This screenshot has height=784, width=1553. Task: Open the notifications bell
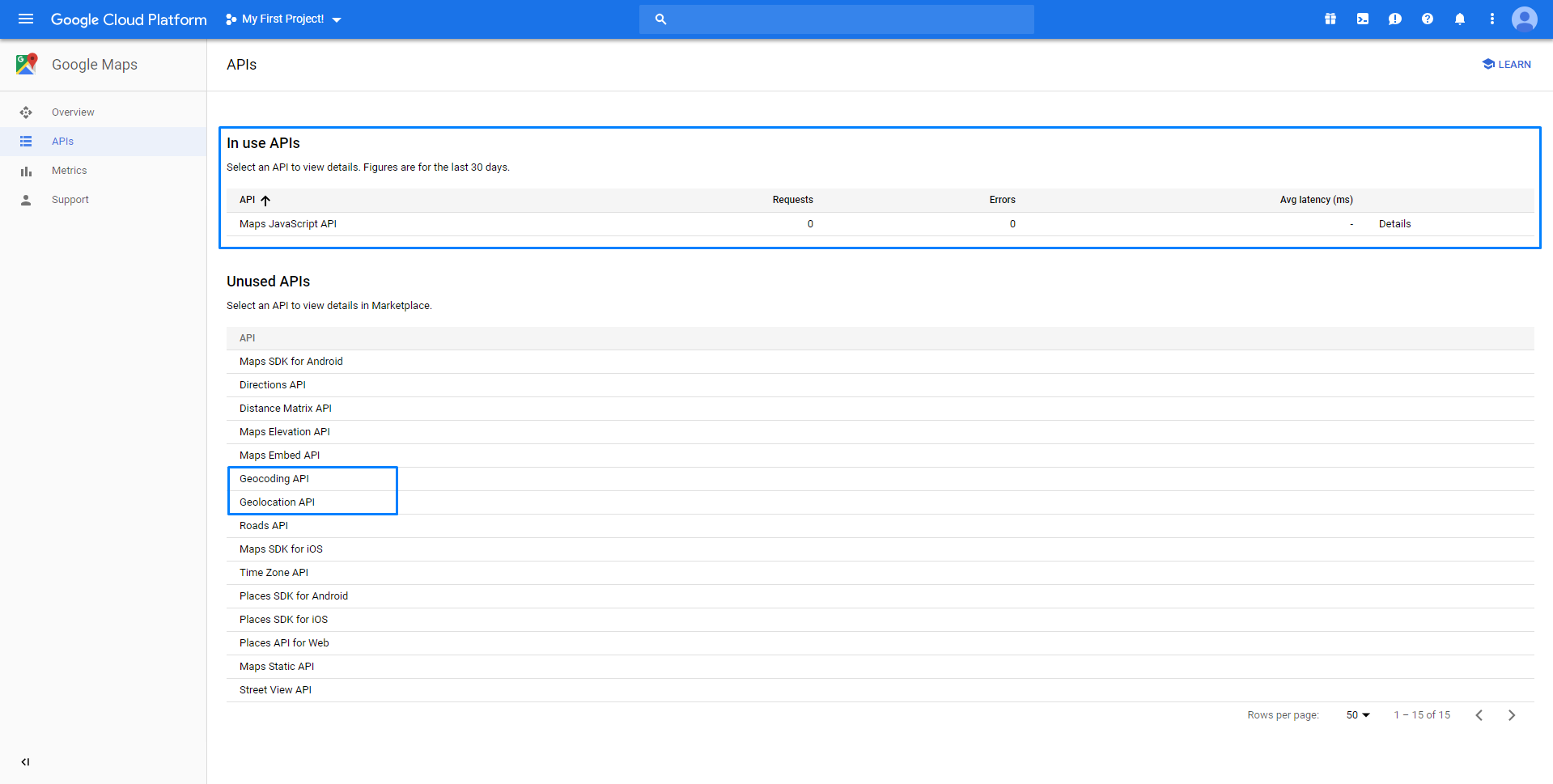tap(1460, 19)
